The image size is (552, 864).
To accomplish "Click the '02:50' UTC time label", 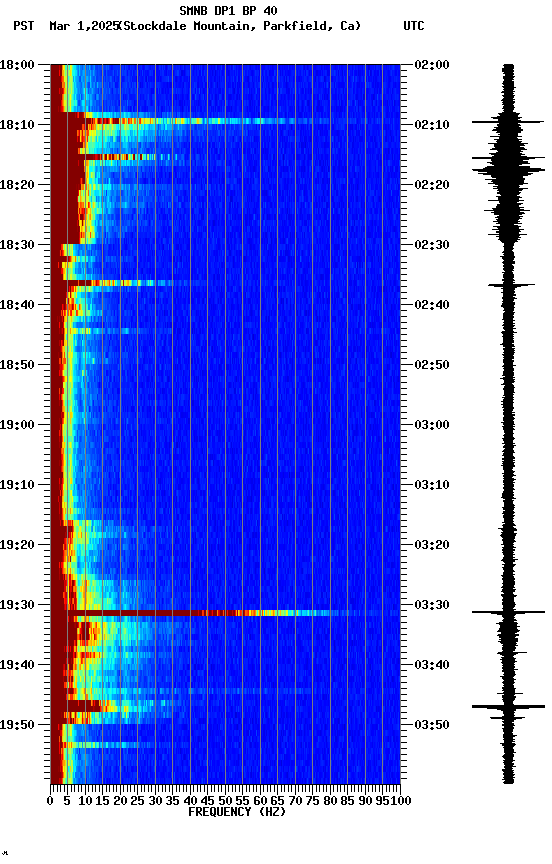I will pos(432,365).
